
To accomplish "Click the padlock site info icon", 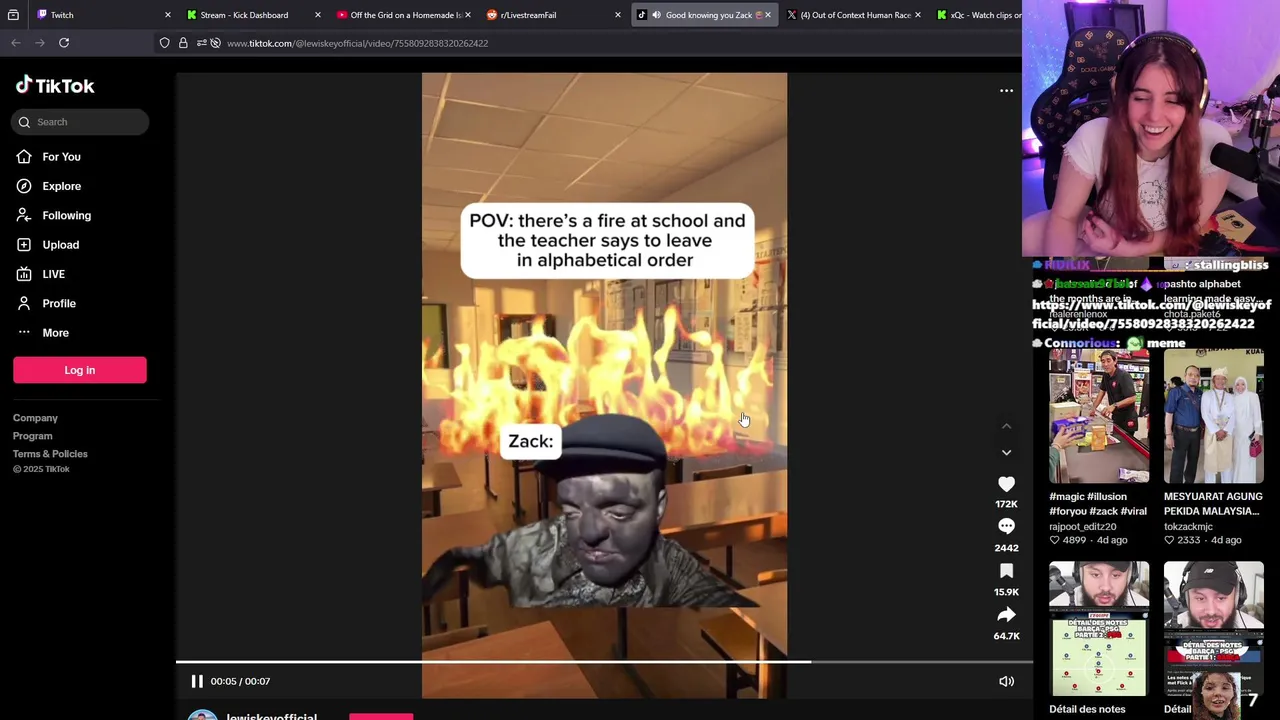I will point(183,43).
